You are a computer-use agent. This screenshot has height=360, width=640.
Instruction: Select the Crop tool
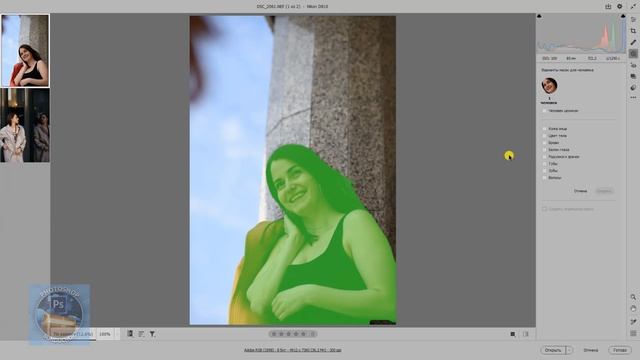(633, 31)
